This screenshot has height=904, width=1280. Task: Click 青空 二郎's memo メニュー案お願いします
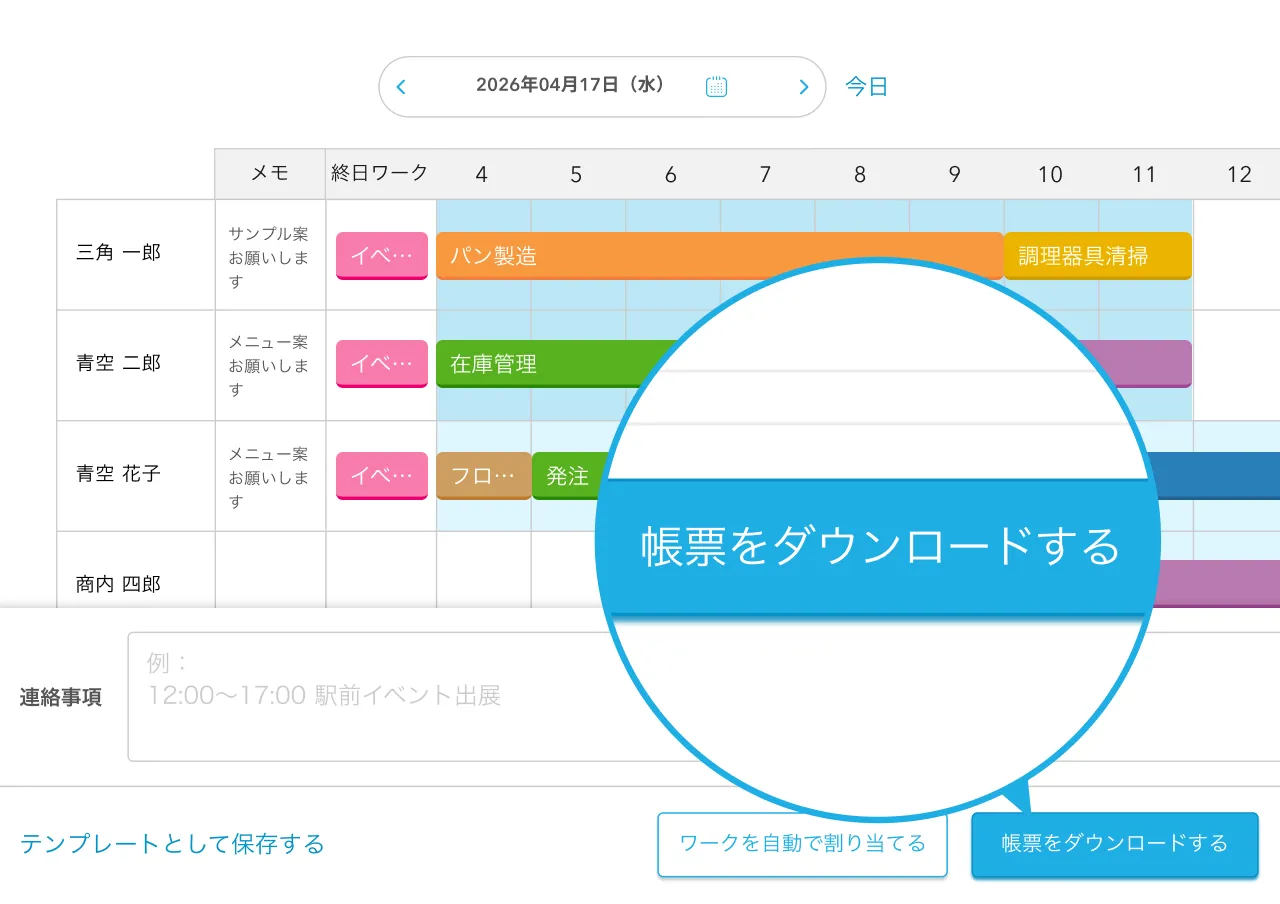click(269, 365)
